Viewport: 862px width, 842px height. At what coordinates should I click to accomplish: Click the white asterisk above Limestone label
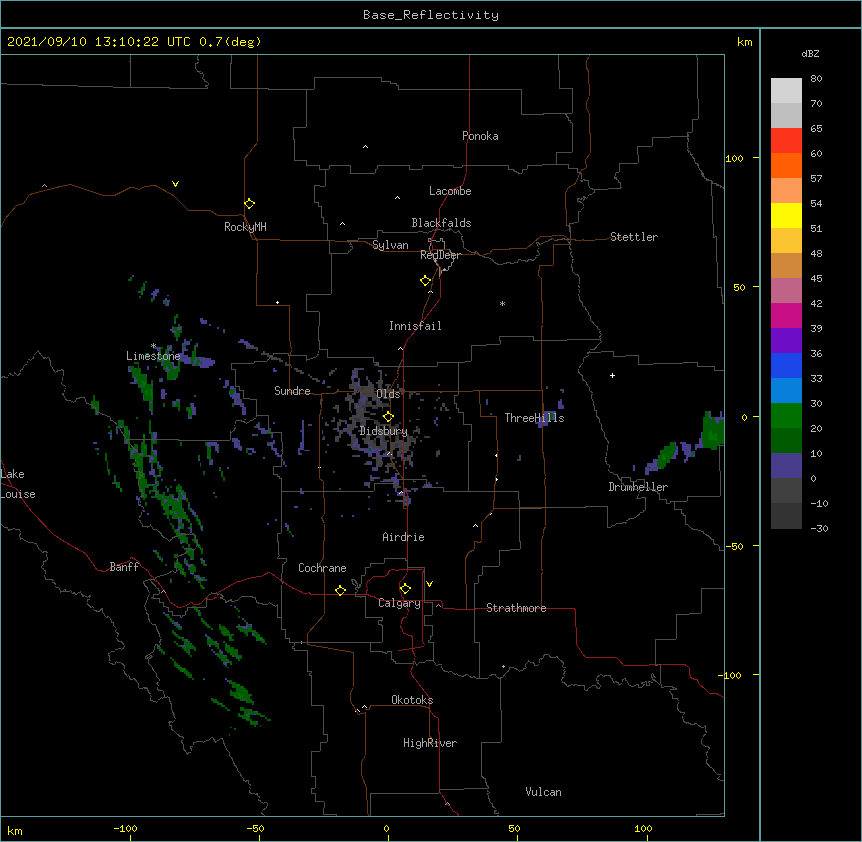tap(154, 346)
